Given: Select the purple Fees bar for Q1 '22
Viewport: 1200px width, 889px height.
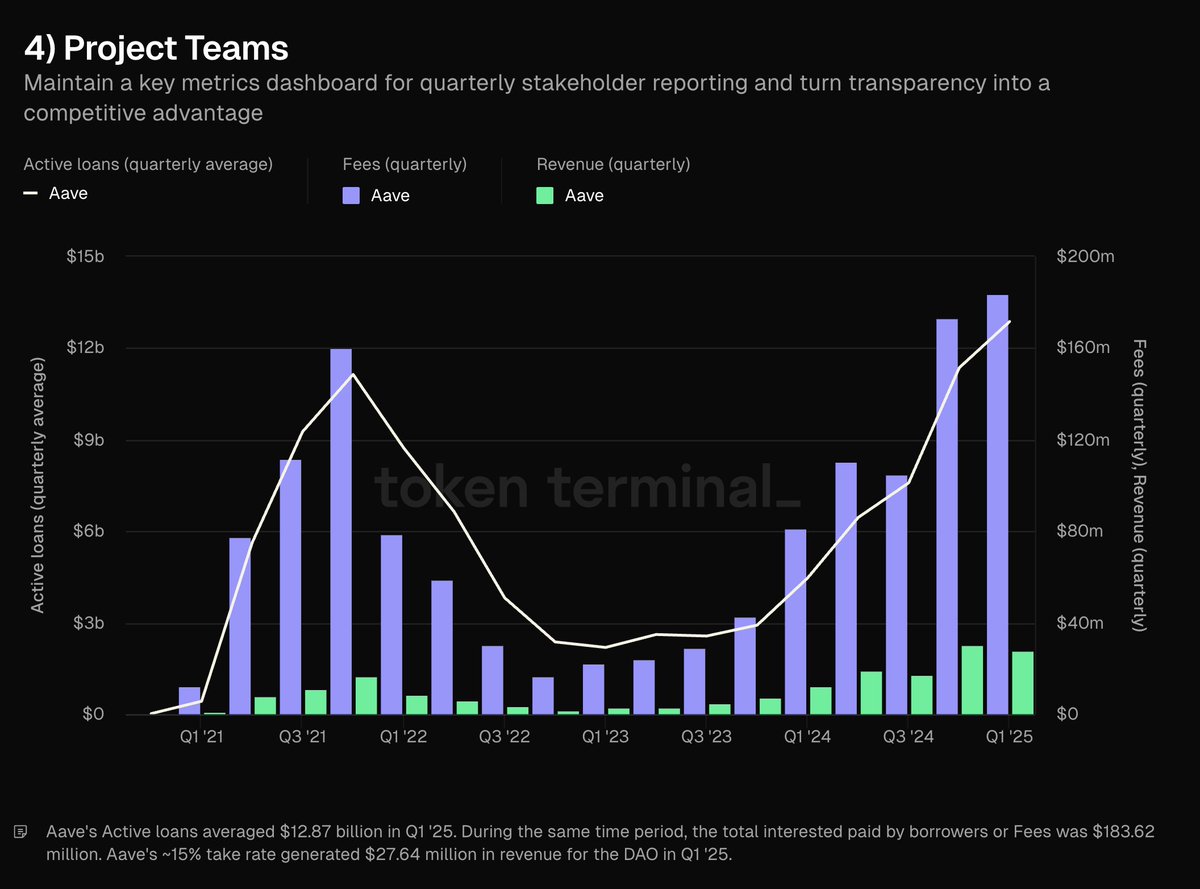Looking at the screenshot, I should (392, 625).
